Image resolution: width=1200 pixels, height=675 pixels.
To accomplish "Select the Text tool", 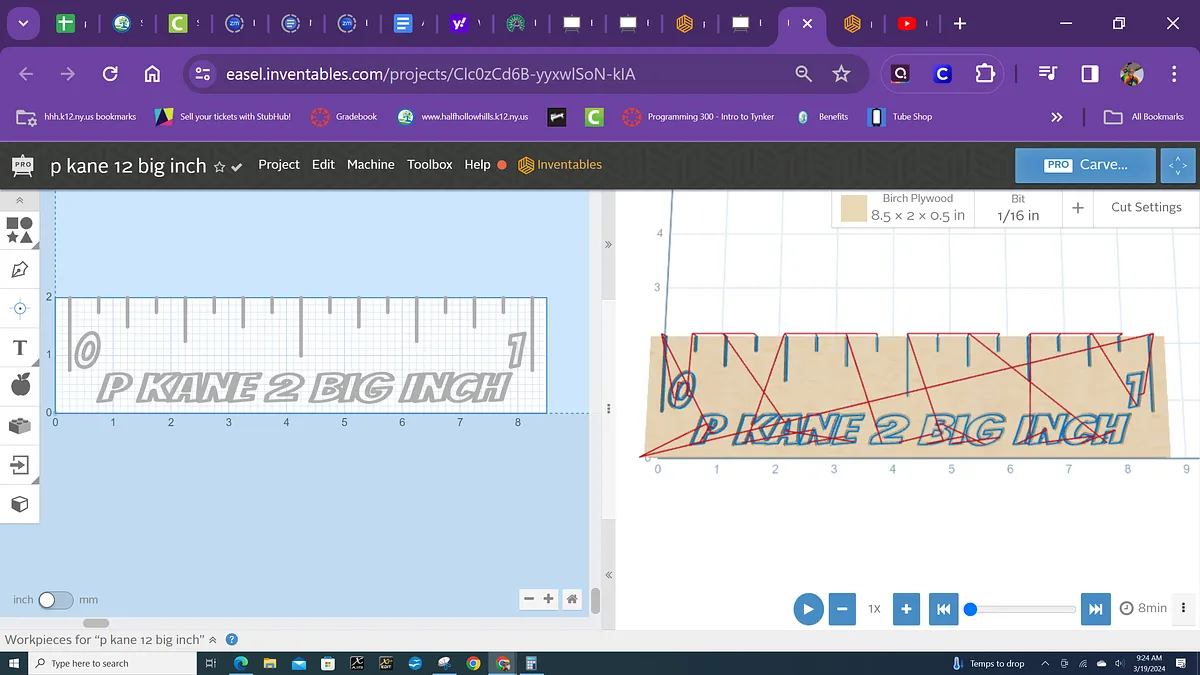I will click(19, 347).
